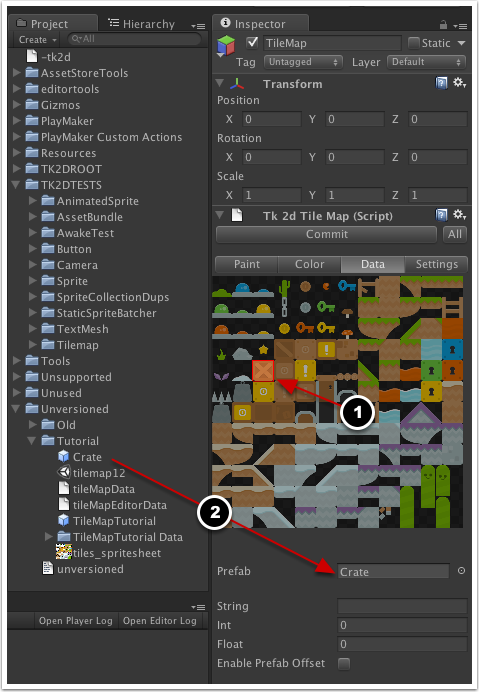The width and height of the screenshot is (479, 692).
Task: Check Enable Prefab Offset
Action: point(343,663)
